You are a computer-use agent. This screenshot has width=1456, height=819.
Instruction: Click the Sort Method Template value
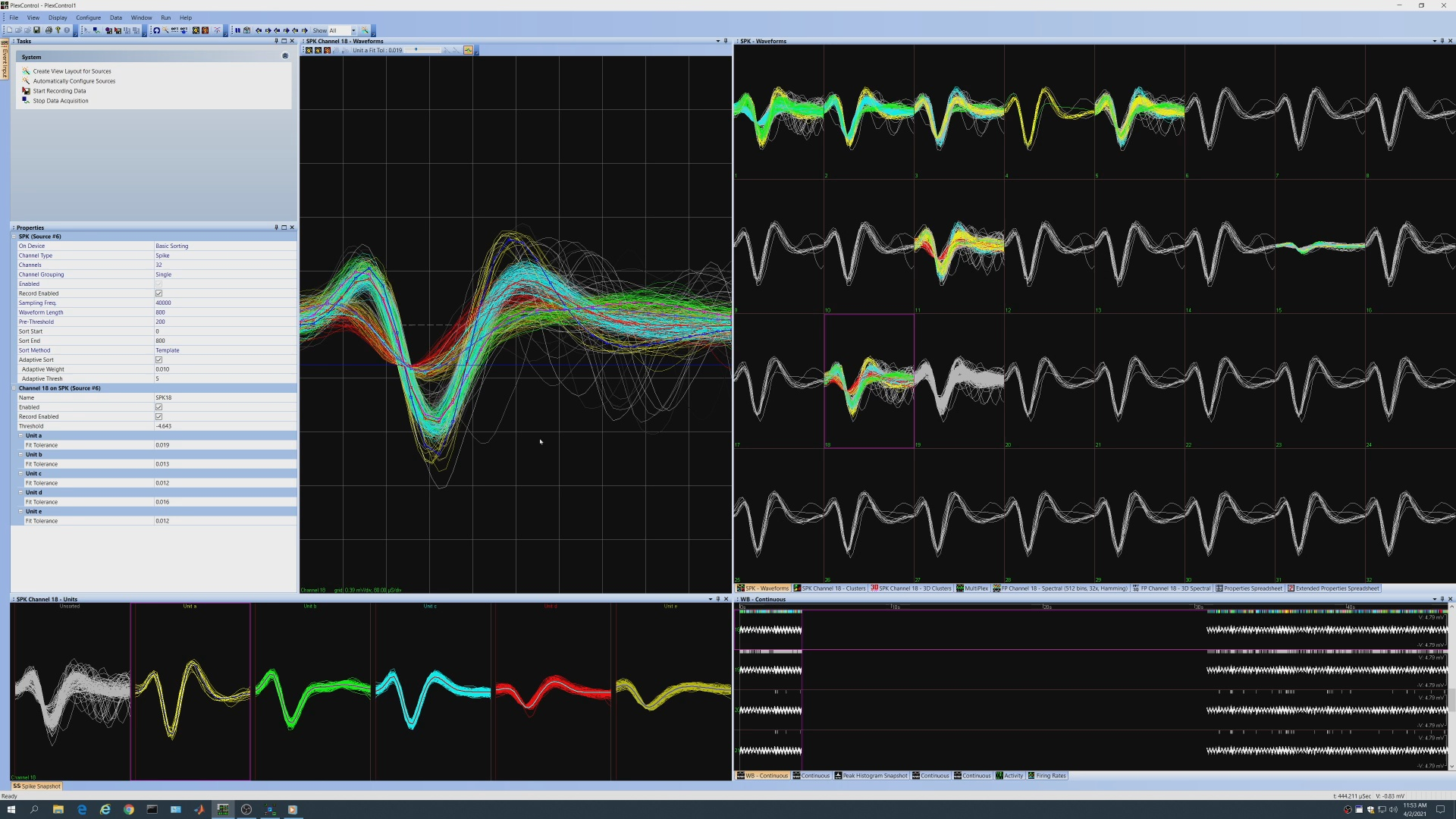pos(225,350)
